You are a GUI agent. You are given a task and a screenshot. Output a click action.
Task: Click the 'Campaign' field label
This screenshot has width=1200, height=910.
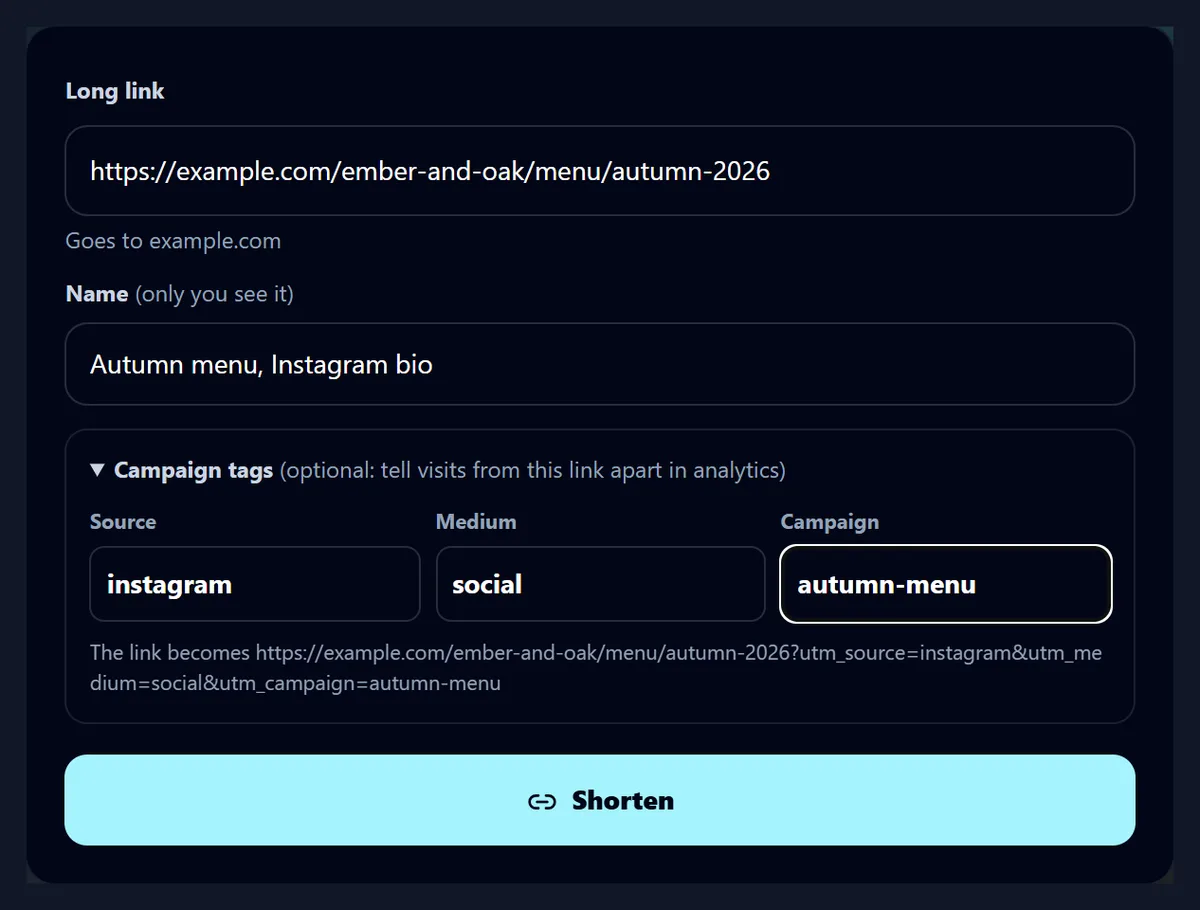point(830,522)
